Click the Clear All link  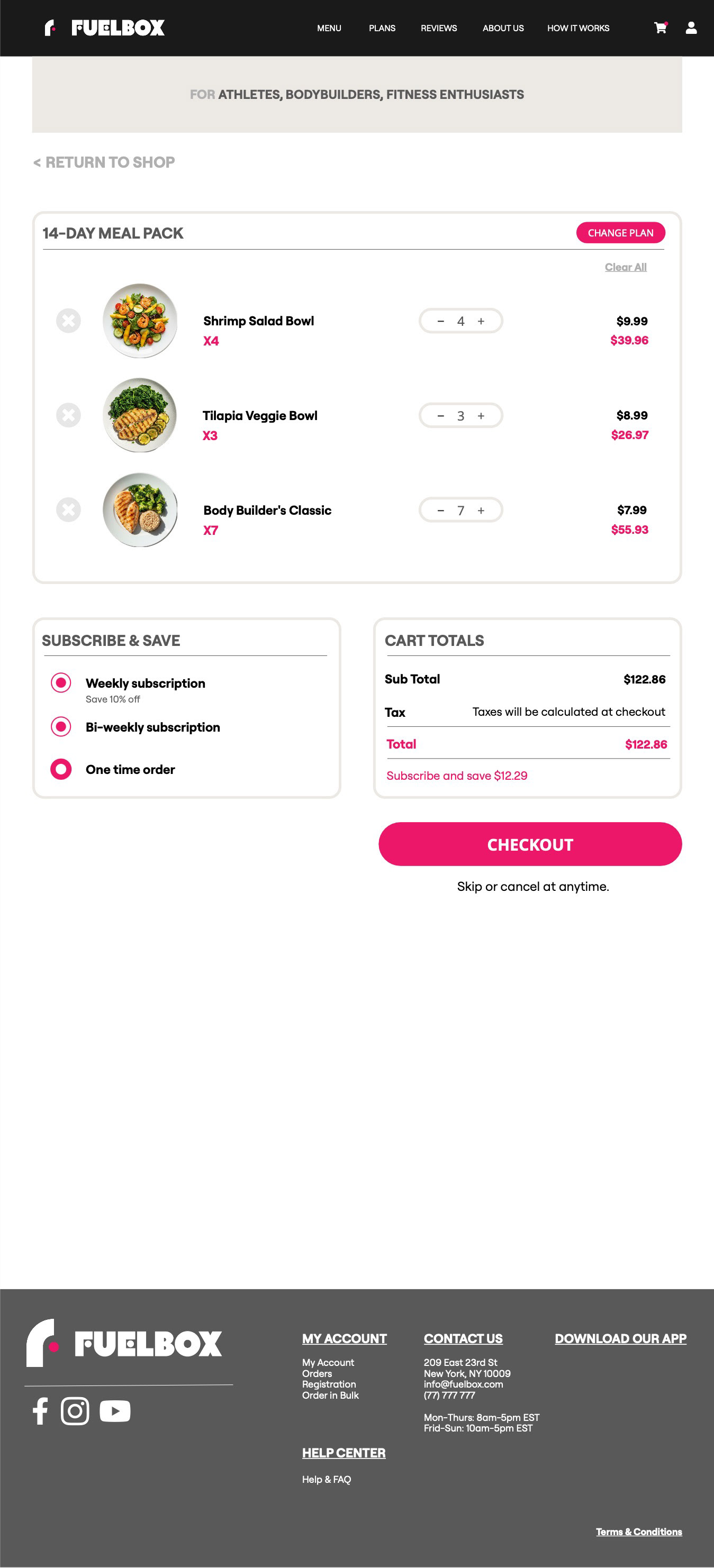click(626, 267)
